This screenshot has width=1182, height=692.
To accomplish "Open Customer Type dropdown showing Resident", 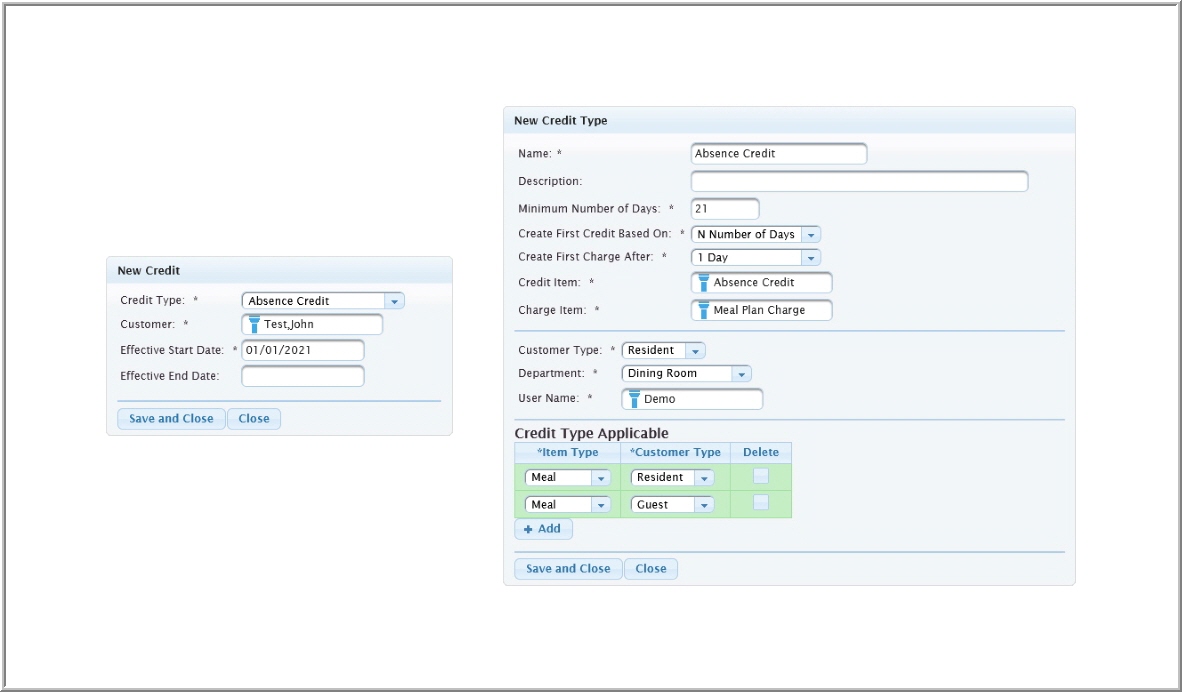I will [695, 351].
